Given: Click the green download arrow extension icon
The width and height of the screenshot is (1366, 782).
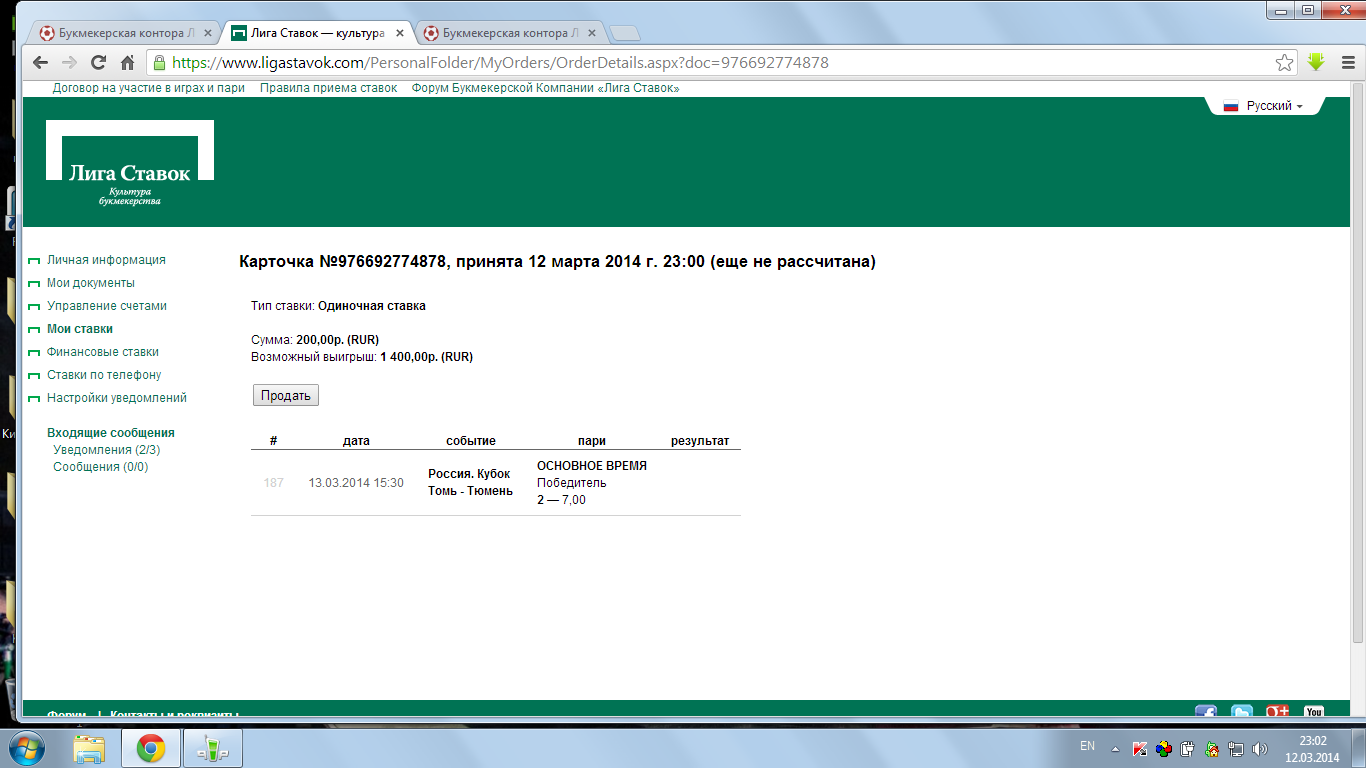Looking at the screenshot, I should (x=1316, y=62).
